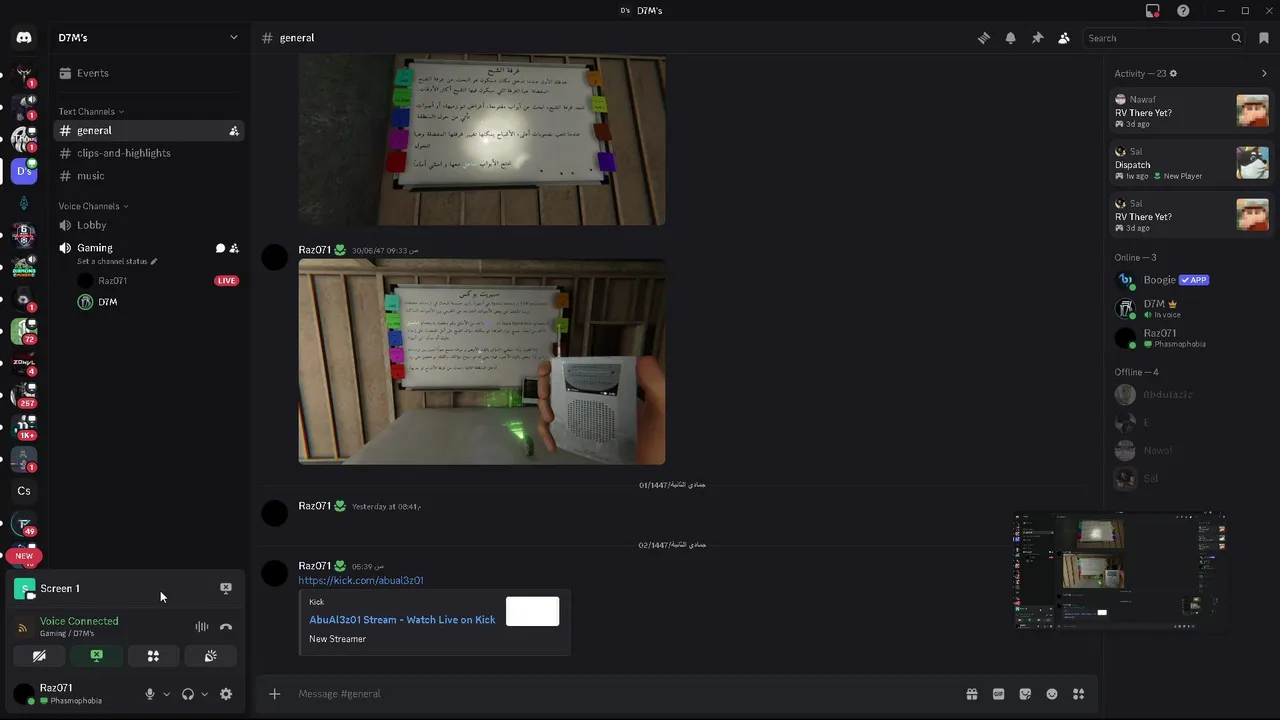
Task: Open the emoji picker
Action: [1052, 694]
